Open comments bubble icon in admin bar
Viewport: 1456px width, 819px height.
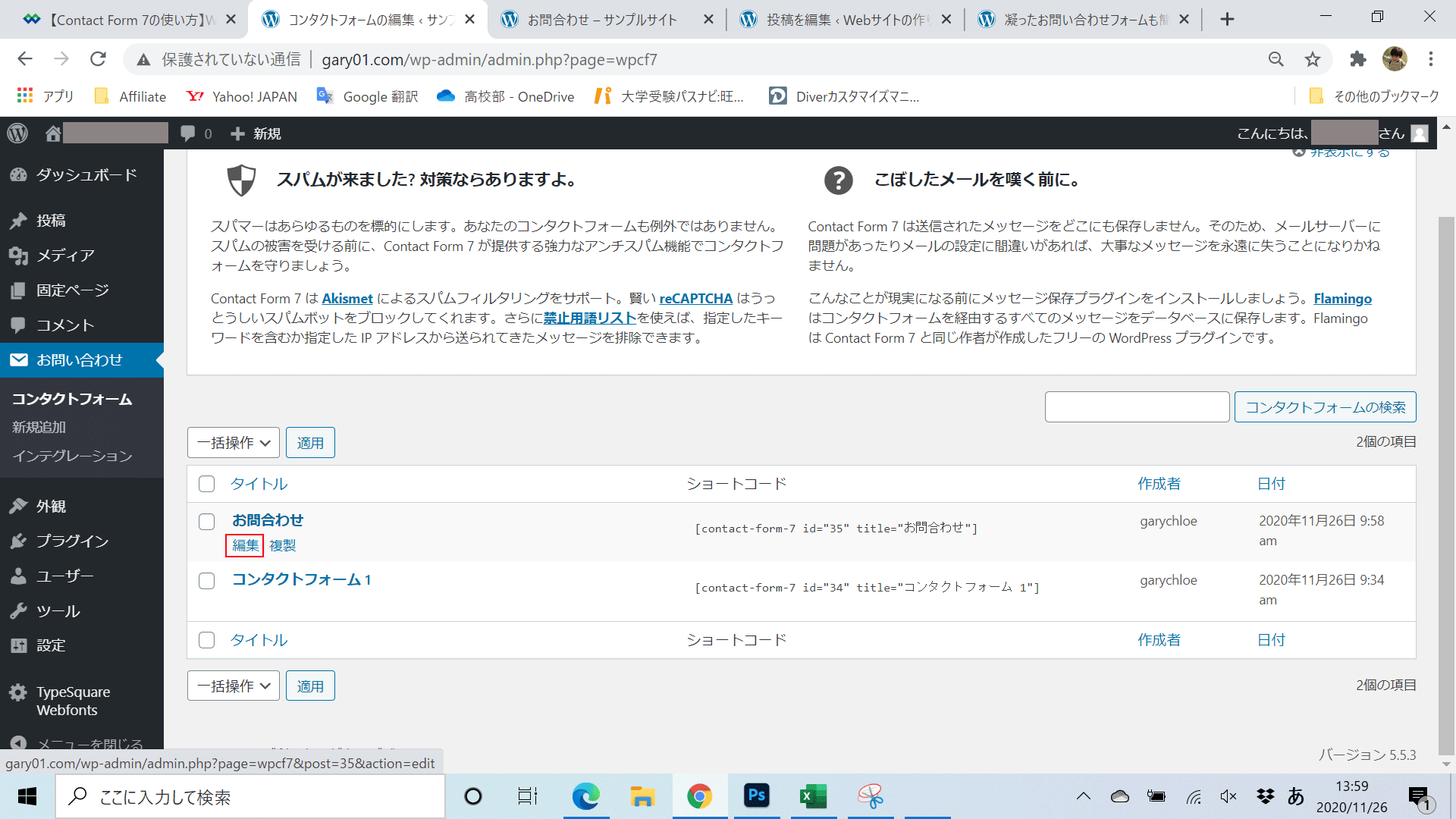click(188, 133)
